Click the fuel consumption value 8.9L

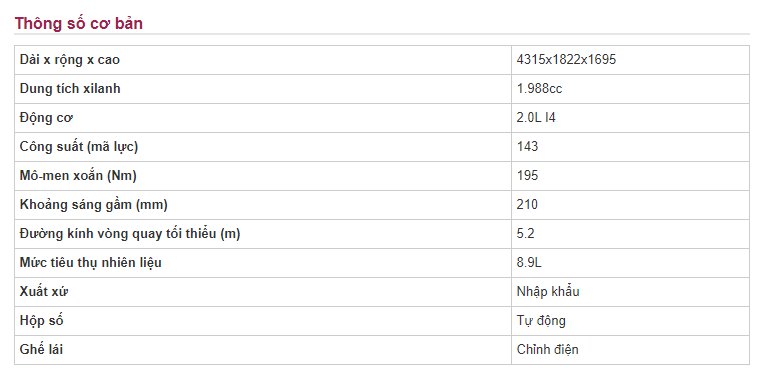coord(529,263)
